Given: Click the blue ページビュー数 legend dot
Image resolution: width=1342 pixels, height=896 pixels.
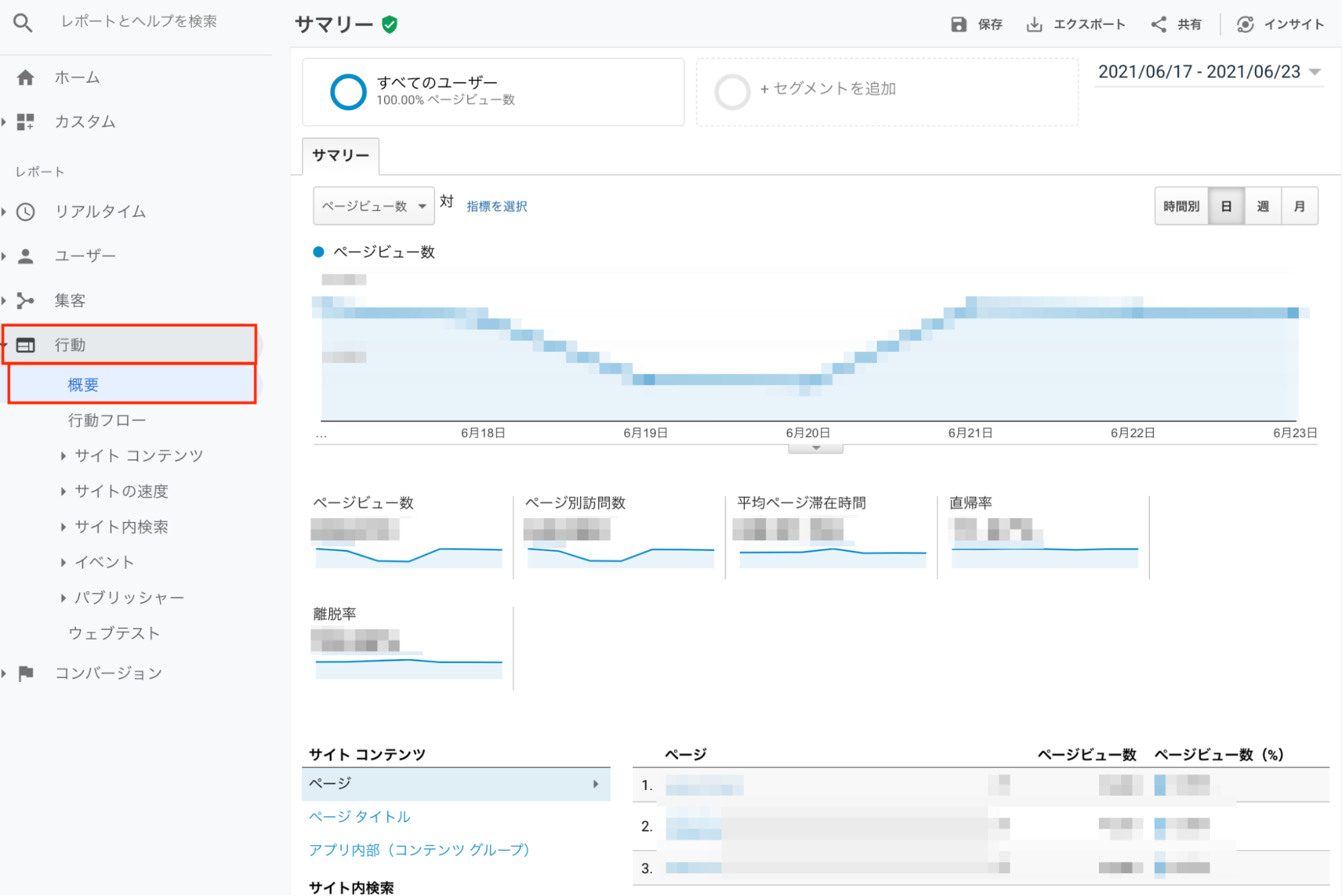Looking at the screenshot, I should coord(319,252).
